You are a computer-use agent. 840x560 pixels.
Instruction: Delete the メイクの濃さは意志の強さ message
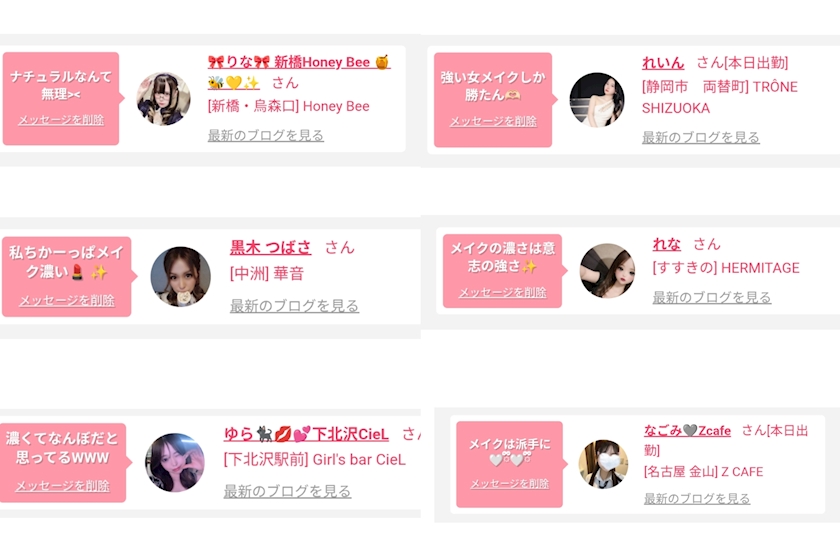coord(502,293)
